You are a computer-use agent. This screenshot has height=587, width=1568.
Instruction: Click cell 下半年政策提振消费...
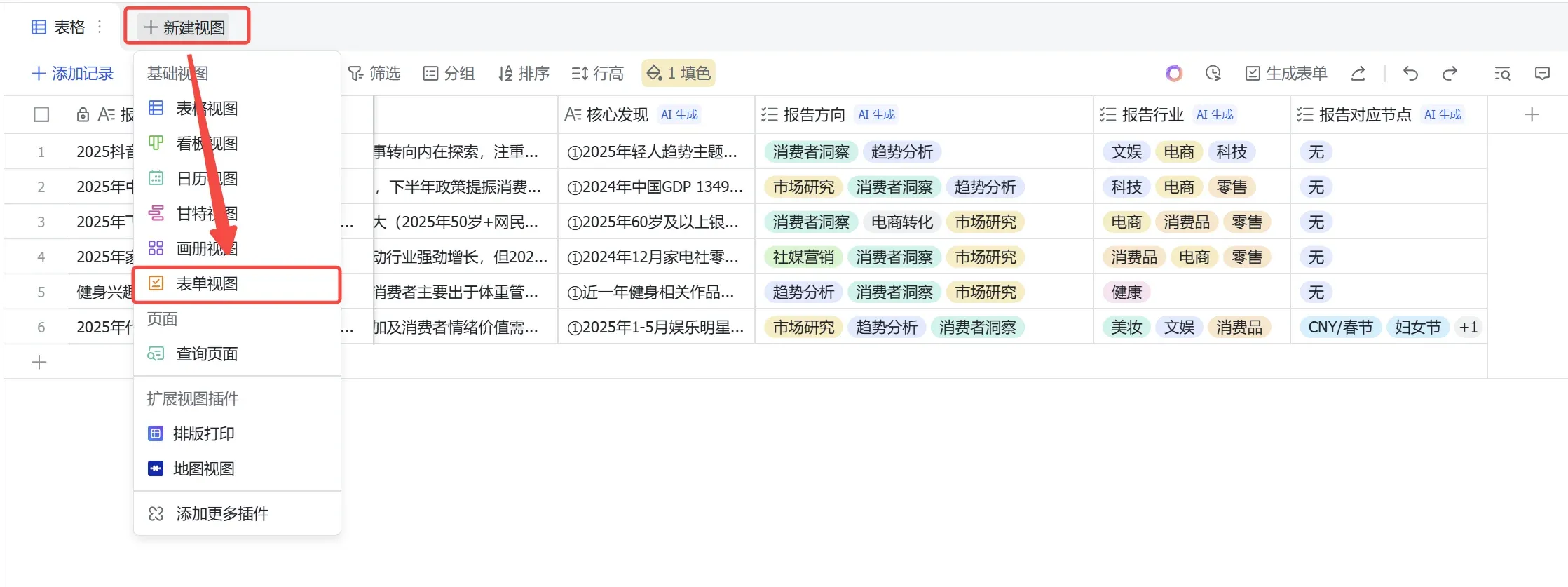(465, 187)
